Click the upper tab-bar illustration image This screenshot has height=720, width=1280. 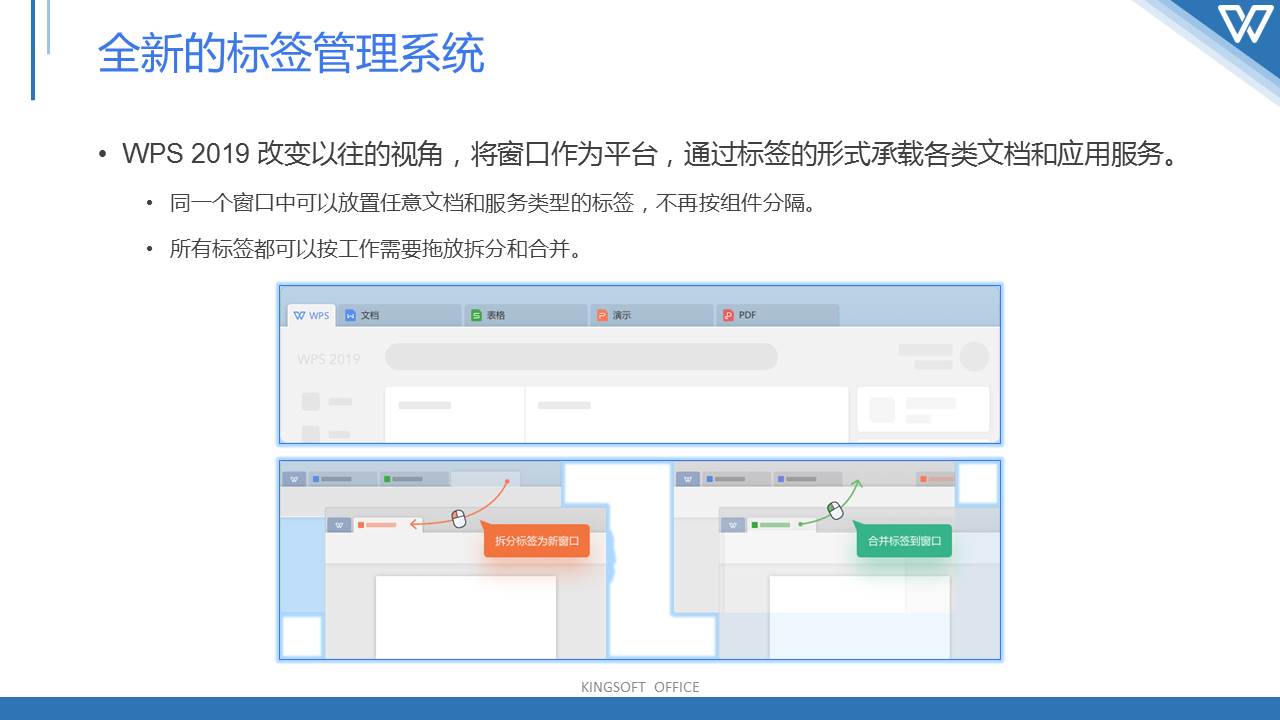[x=640, y=364]
